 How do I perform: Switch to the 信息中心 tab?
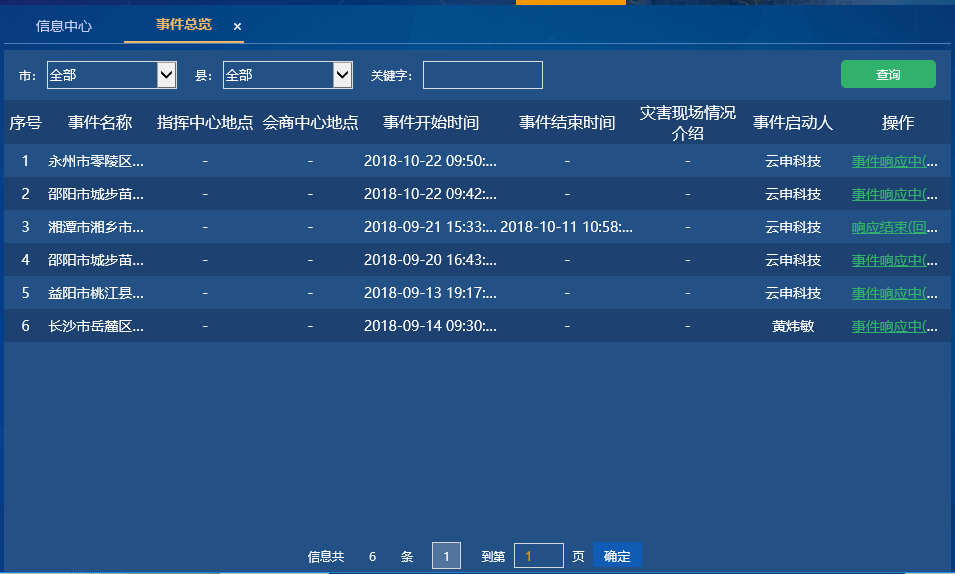64,26
